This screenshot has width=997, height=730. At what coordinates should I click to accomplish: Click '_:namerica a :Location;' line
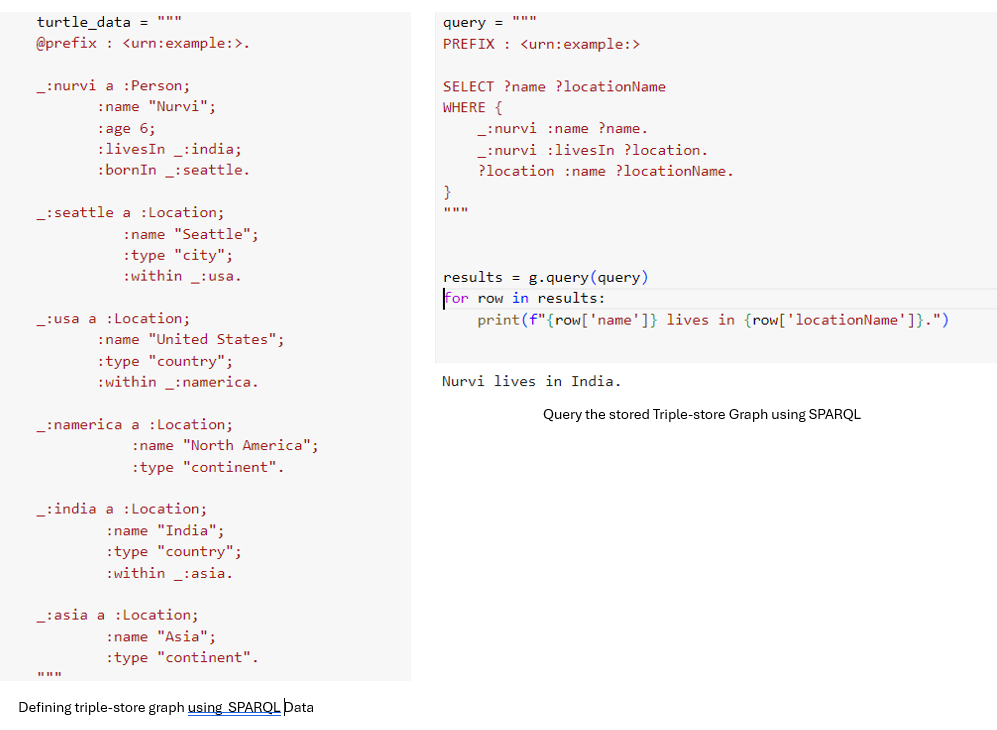[x=135, y=425]
